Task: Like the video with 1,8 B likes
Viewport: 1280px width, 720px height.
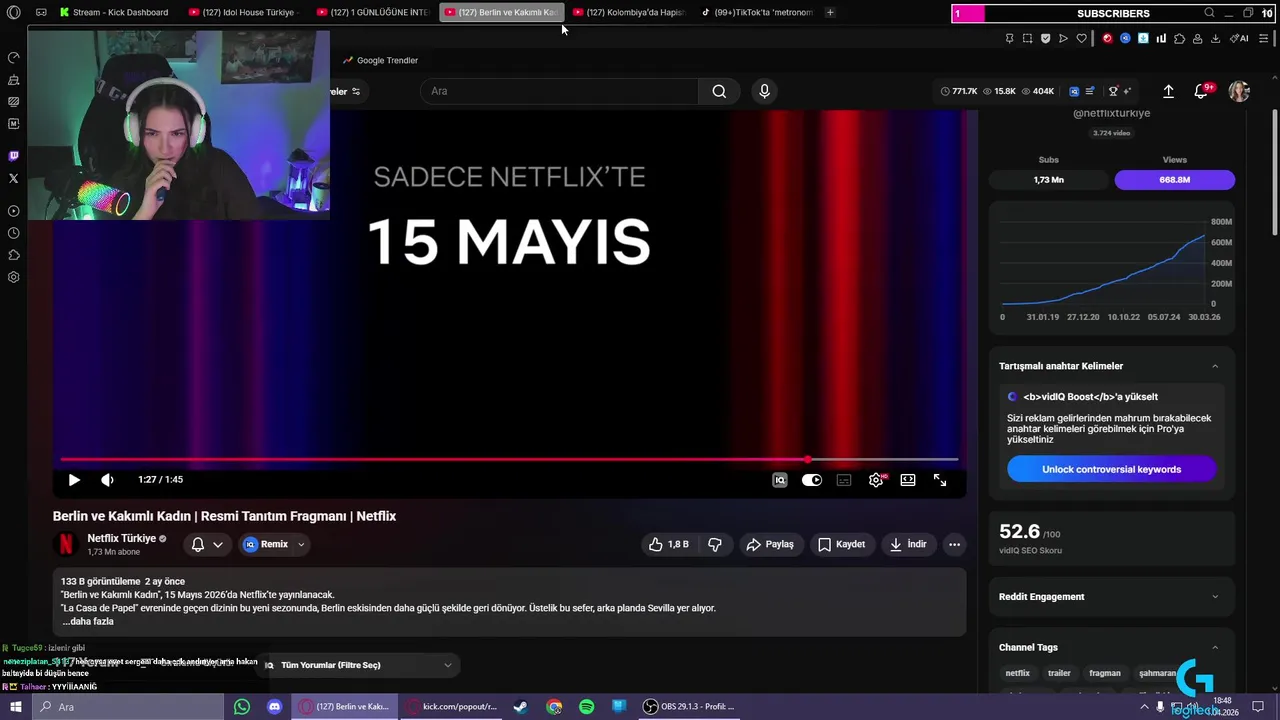Action: tap(669, 544)
